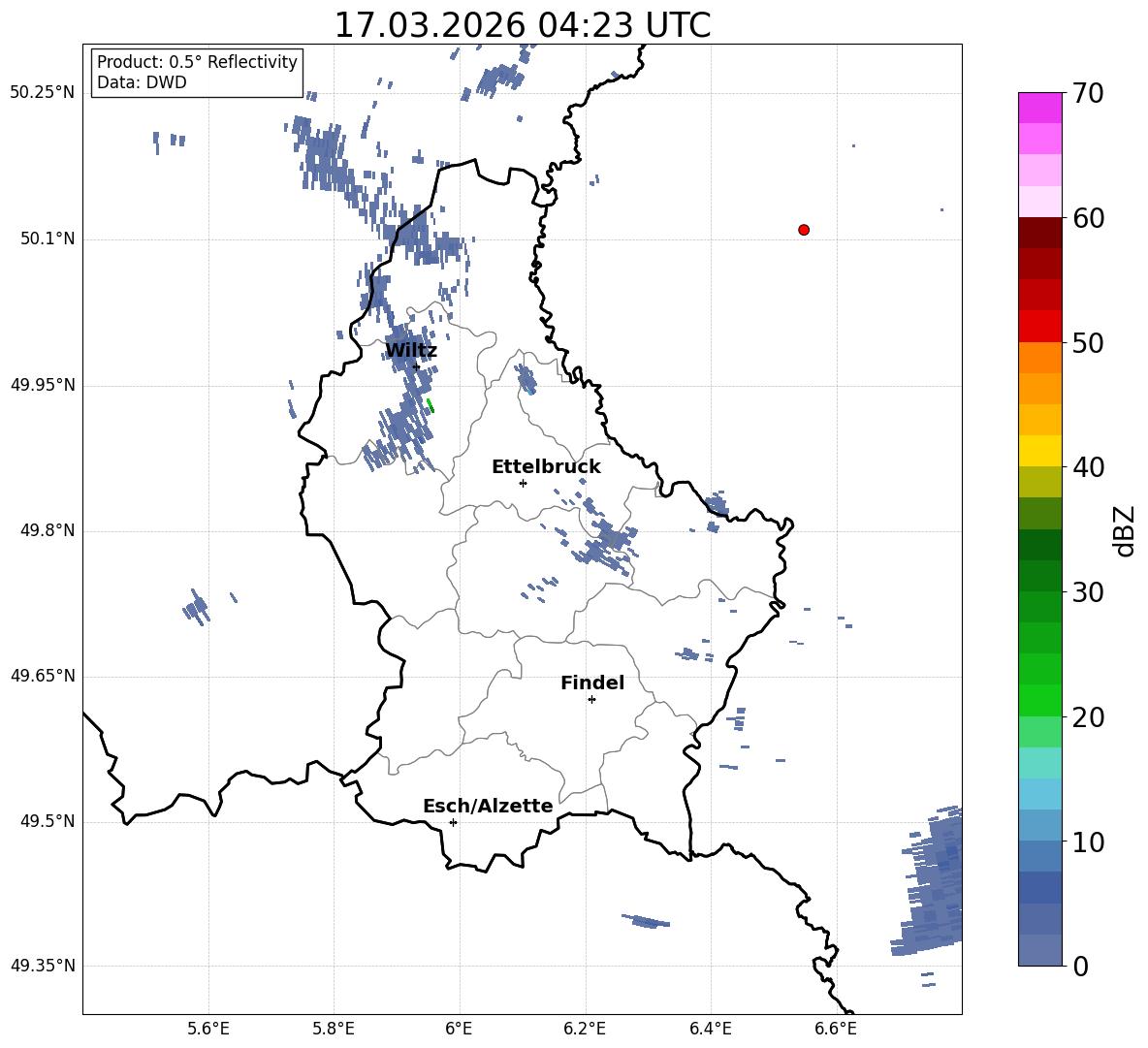
Task: Click the colorbar tick label 60
Action: [1088, 218]
